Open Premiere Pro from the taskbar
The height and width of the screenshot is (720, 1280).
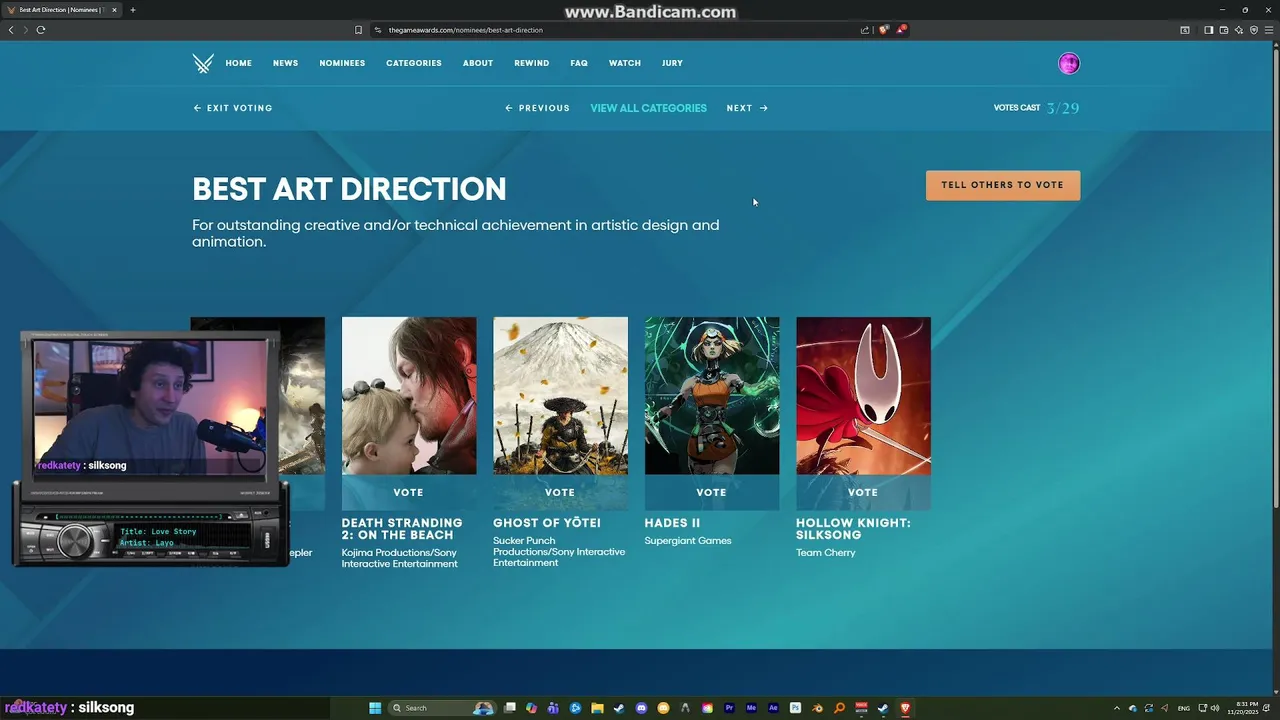[729, 708]
